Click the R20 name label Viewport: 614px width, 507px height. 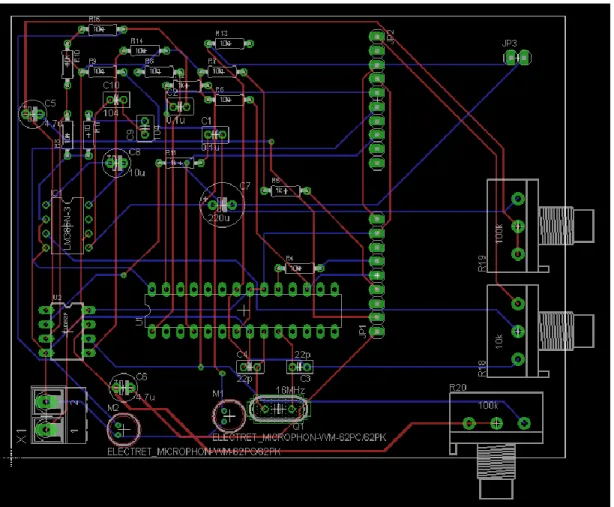coord(458,388)
